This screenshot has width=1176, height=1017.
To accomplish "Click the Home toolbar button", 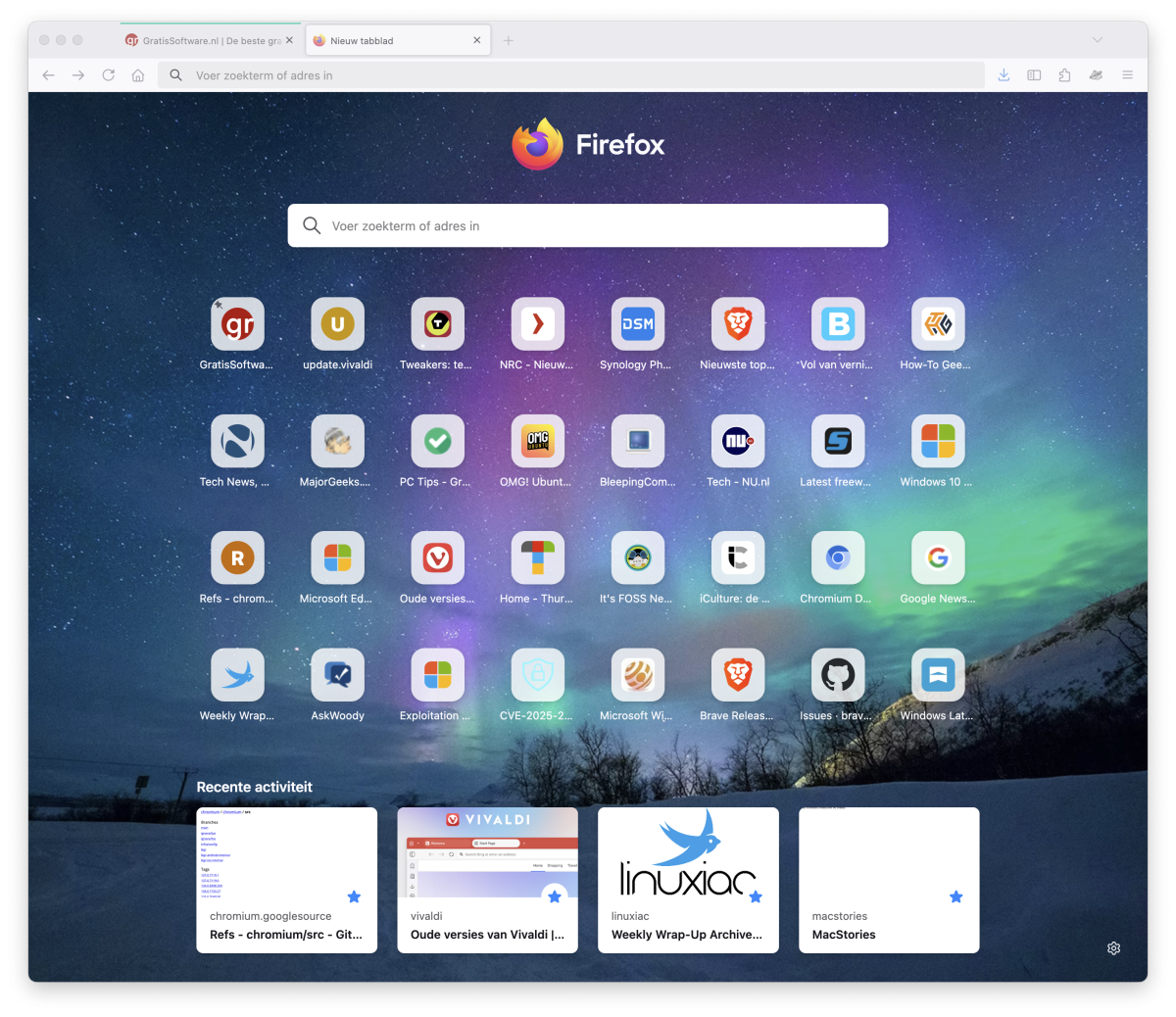I will [x=138, y=75].
